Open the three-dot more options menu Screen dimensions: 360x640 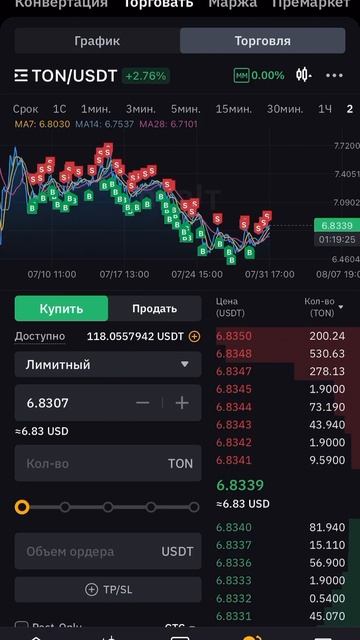tap(334, 76)
